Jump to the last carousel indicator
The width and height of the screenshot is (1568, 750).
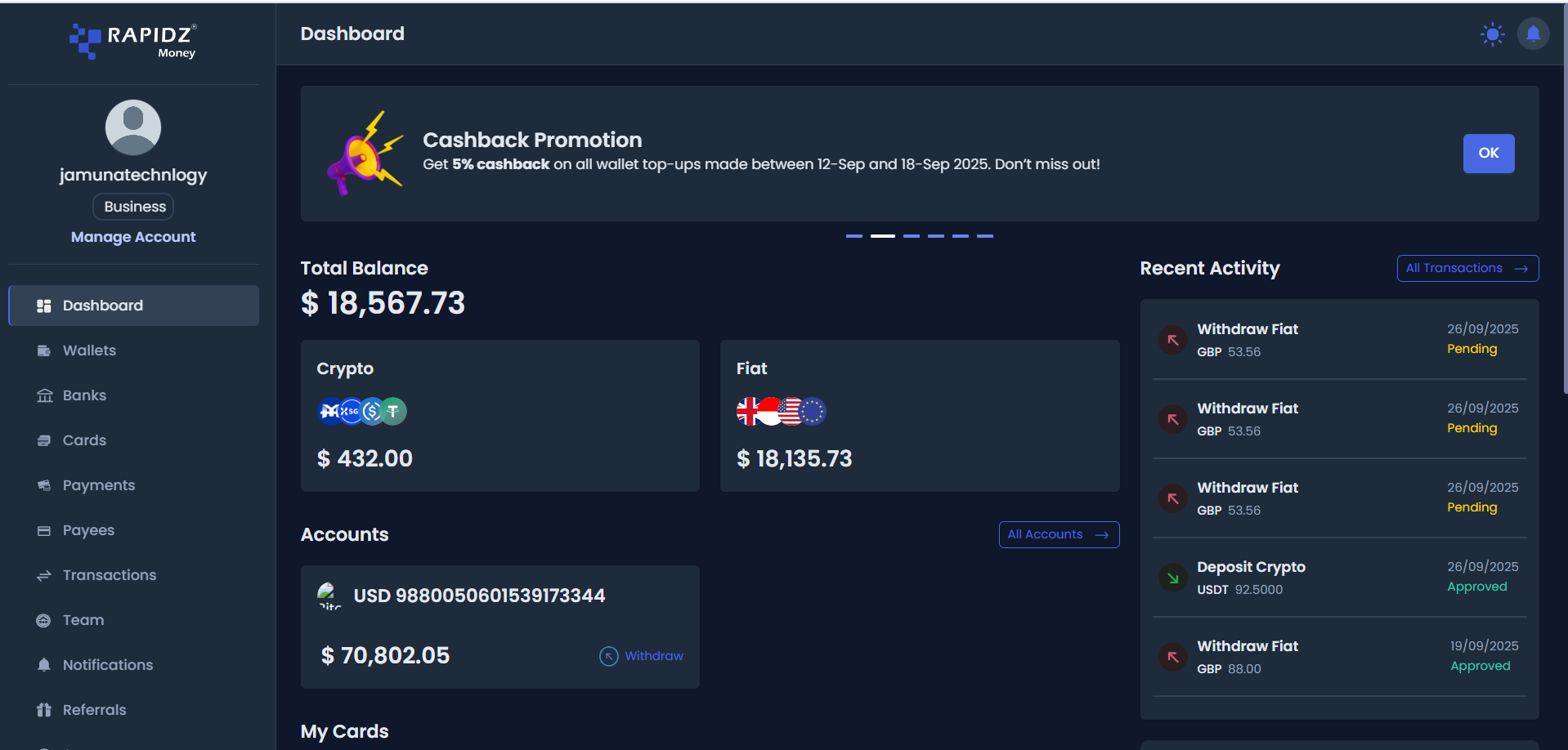[985, 236]
